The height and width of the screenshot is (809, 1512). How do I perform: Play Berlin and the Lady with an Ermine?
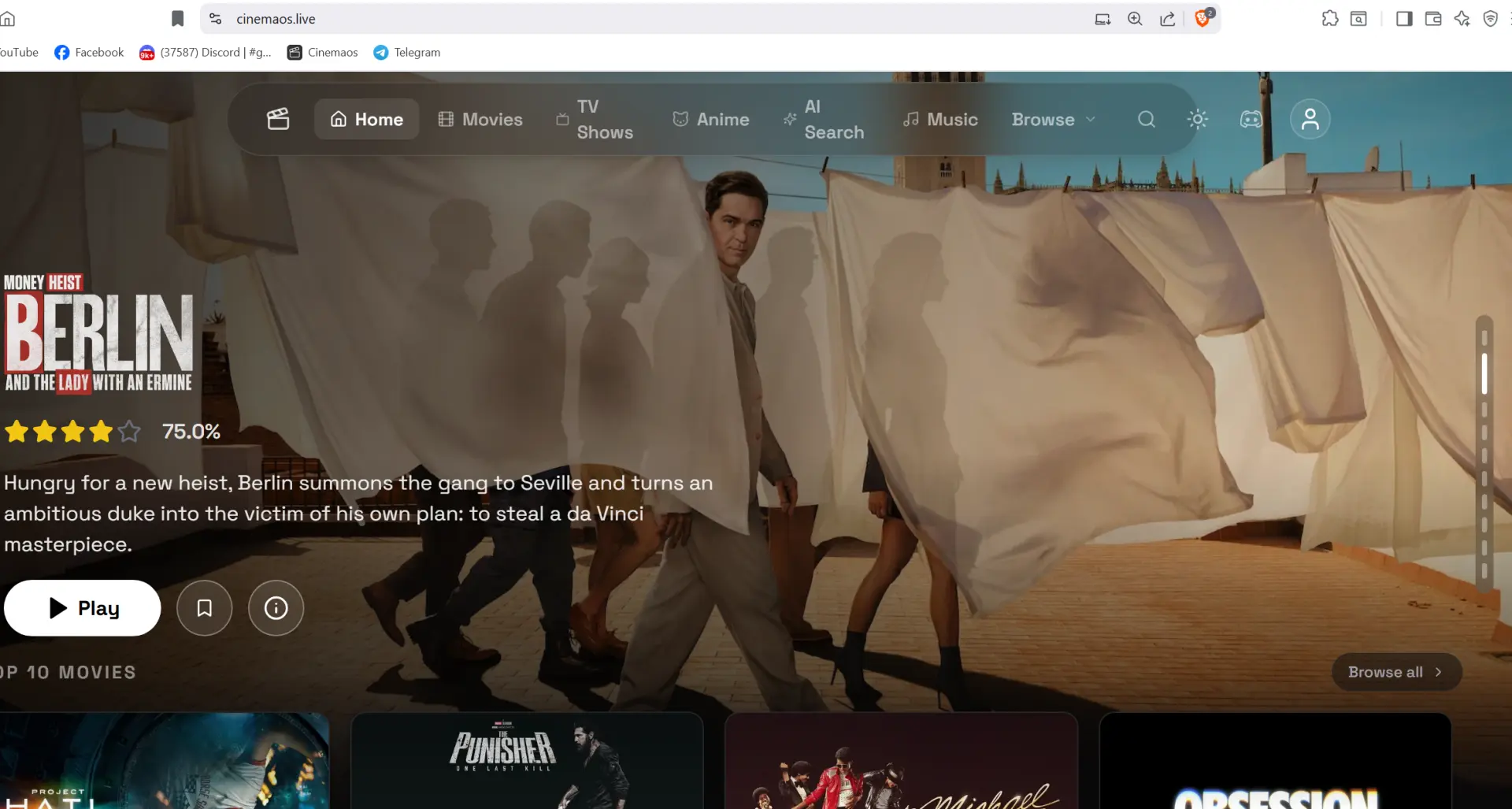pyautogui.click(x=83, y=608)
